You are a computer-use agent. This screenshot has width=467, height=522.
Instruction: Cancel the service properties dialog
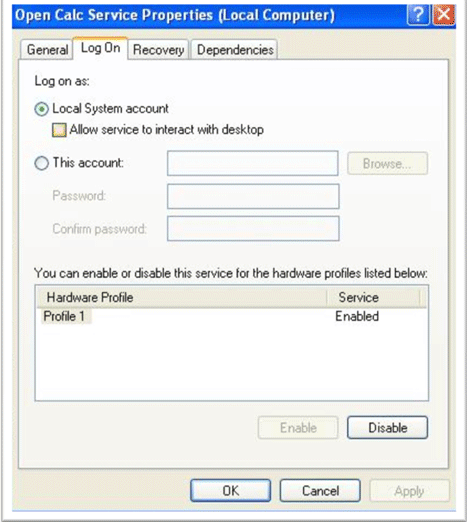[320, 491]
